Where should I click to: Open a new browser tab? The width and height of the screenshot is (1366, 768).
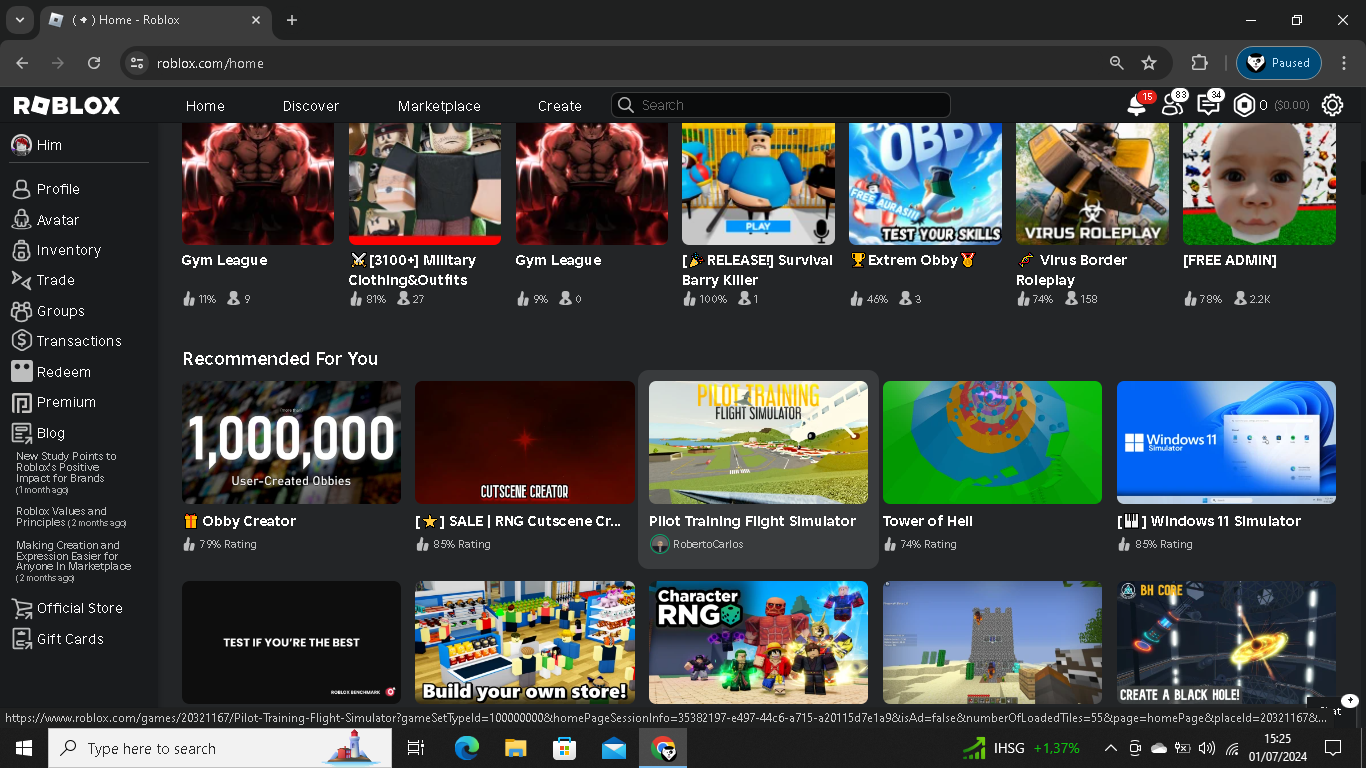(292, 20)
